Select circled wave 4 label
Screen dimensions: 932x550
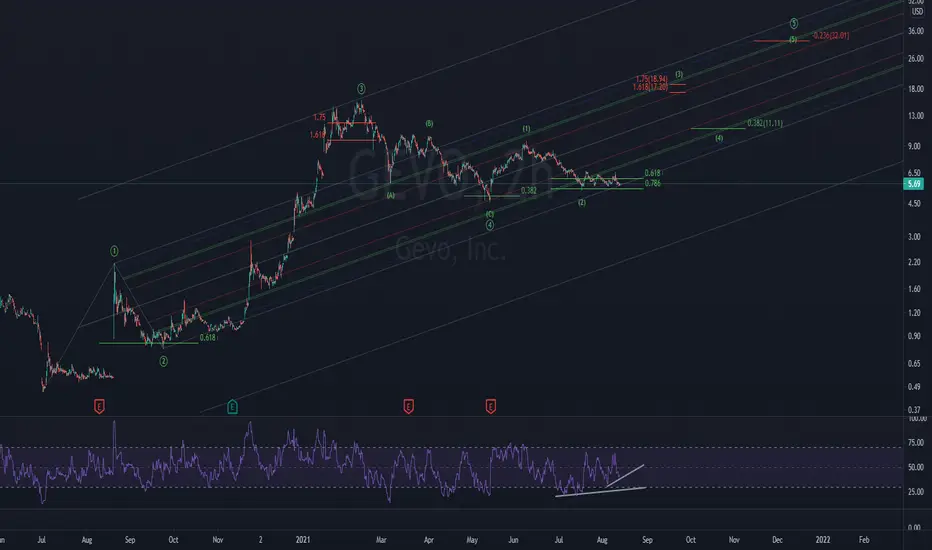click(x=490, y=225)
